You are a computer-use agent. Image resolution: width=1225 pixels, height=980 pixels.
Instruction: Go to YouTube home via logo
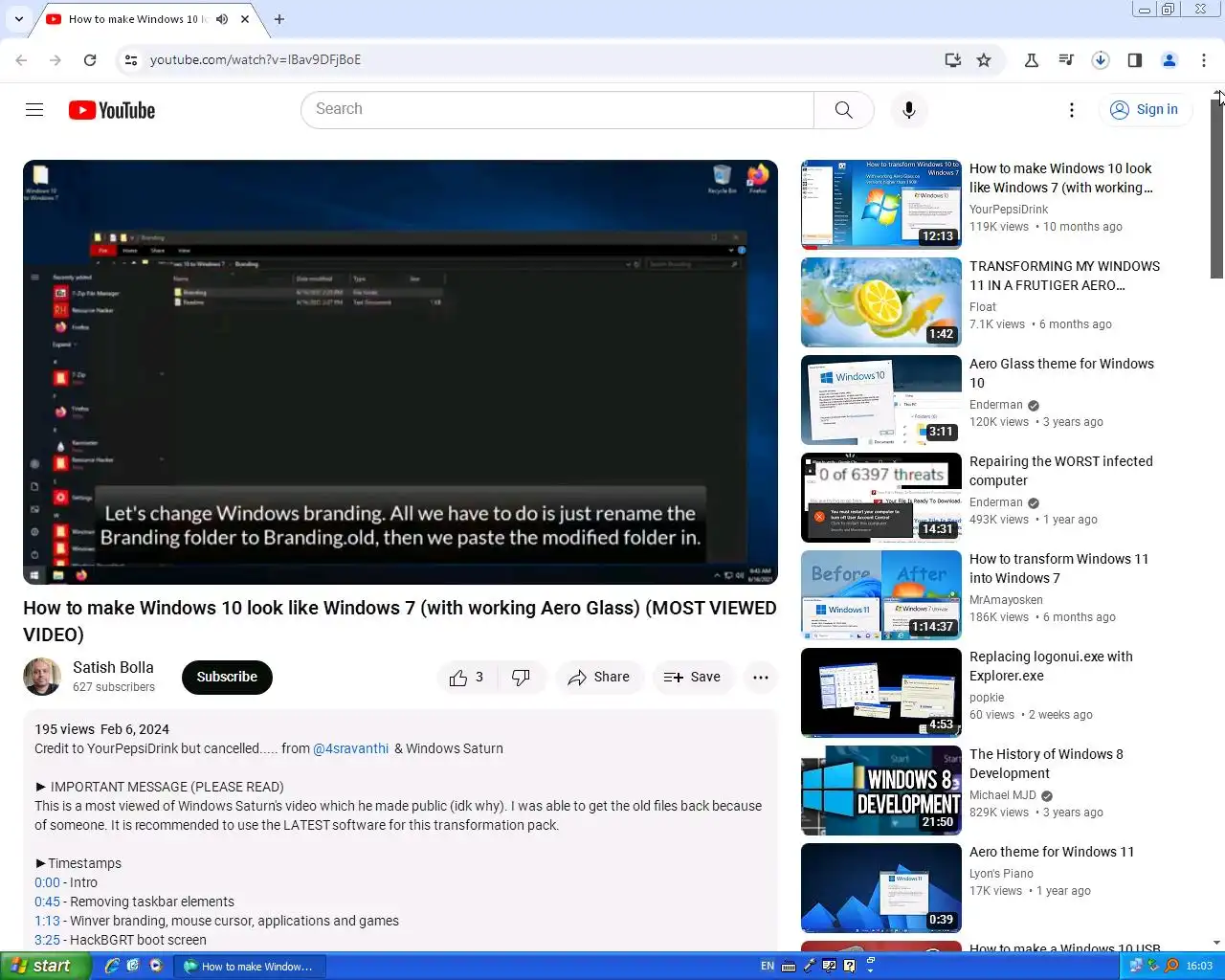tap(112, 110)
